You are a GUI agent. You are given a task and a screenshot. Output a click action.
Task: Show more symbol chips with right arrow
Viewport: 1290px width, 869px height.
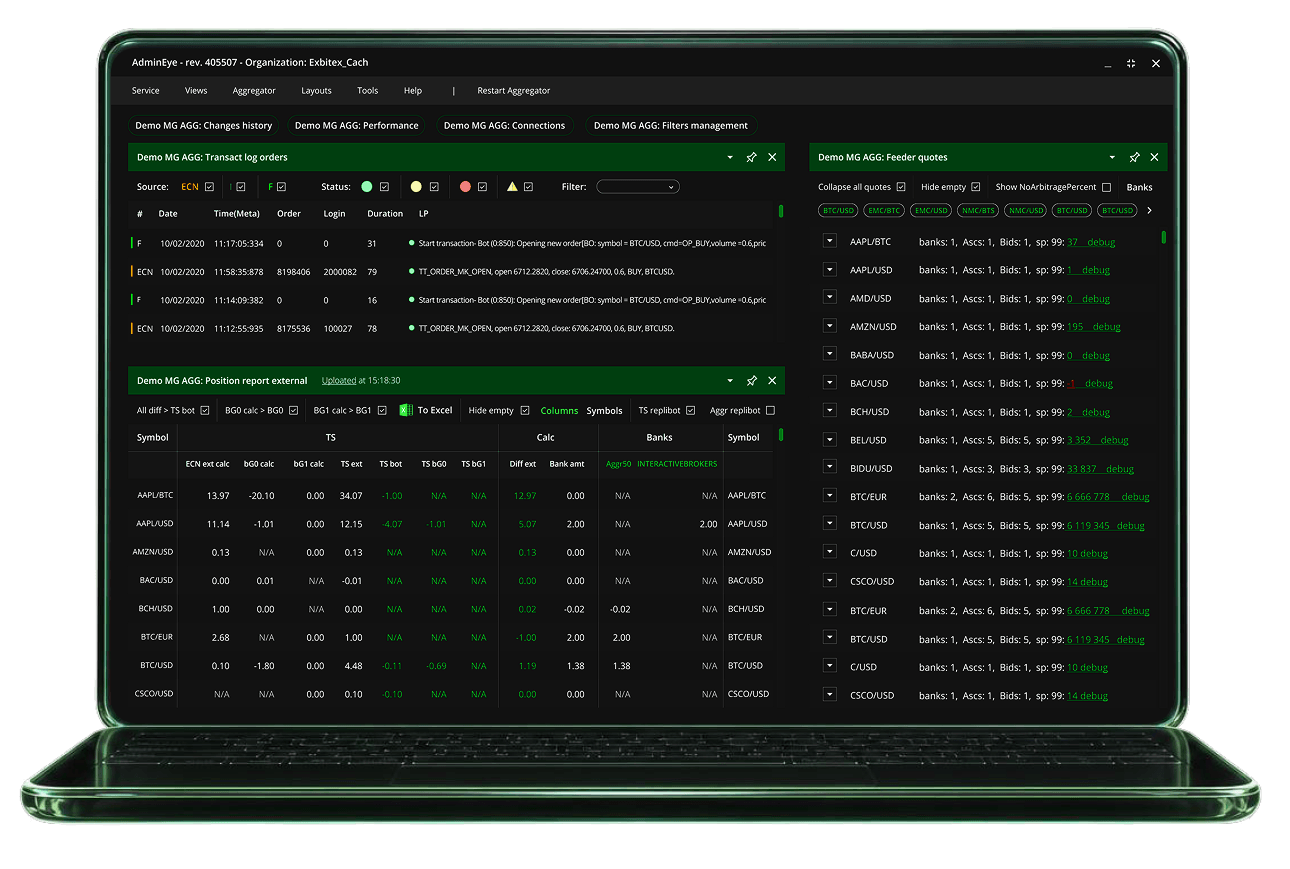coord(1149,210)
